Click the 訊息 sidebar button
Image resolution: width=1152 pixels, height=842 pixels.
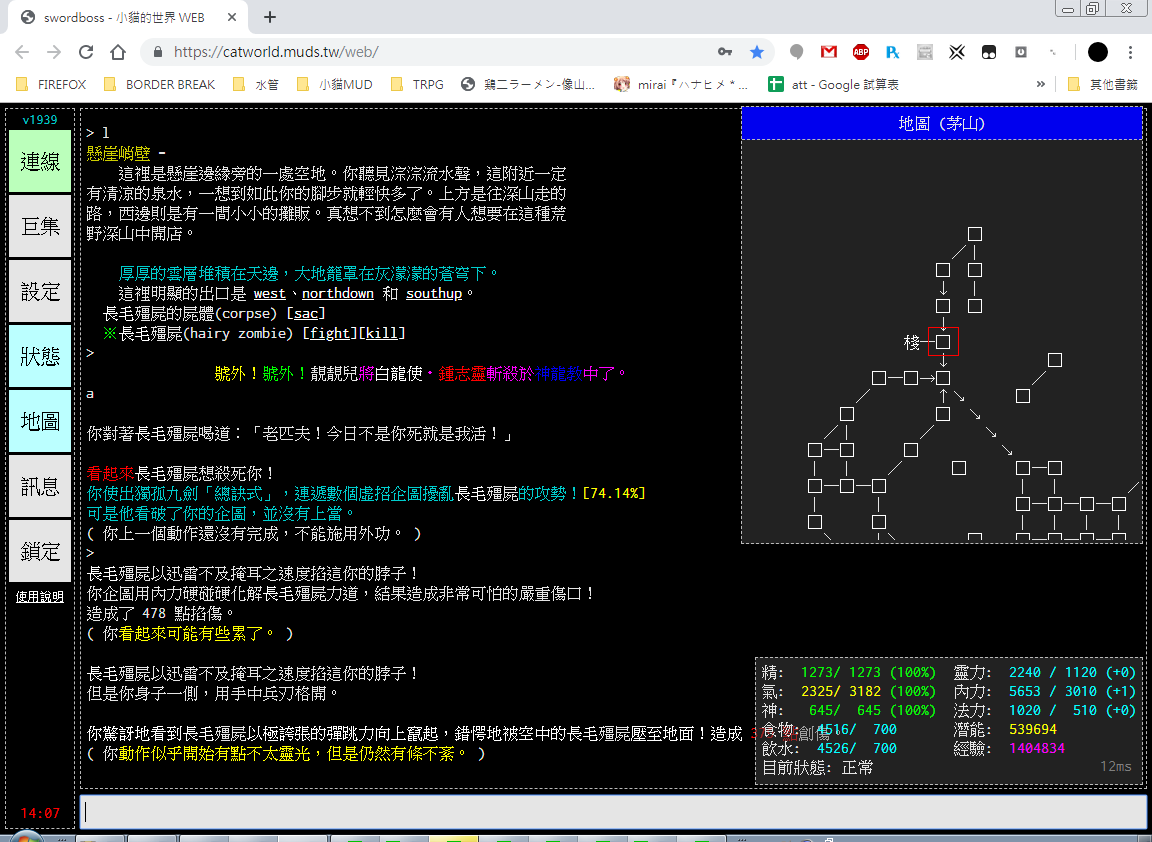pos(40,486)
